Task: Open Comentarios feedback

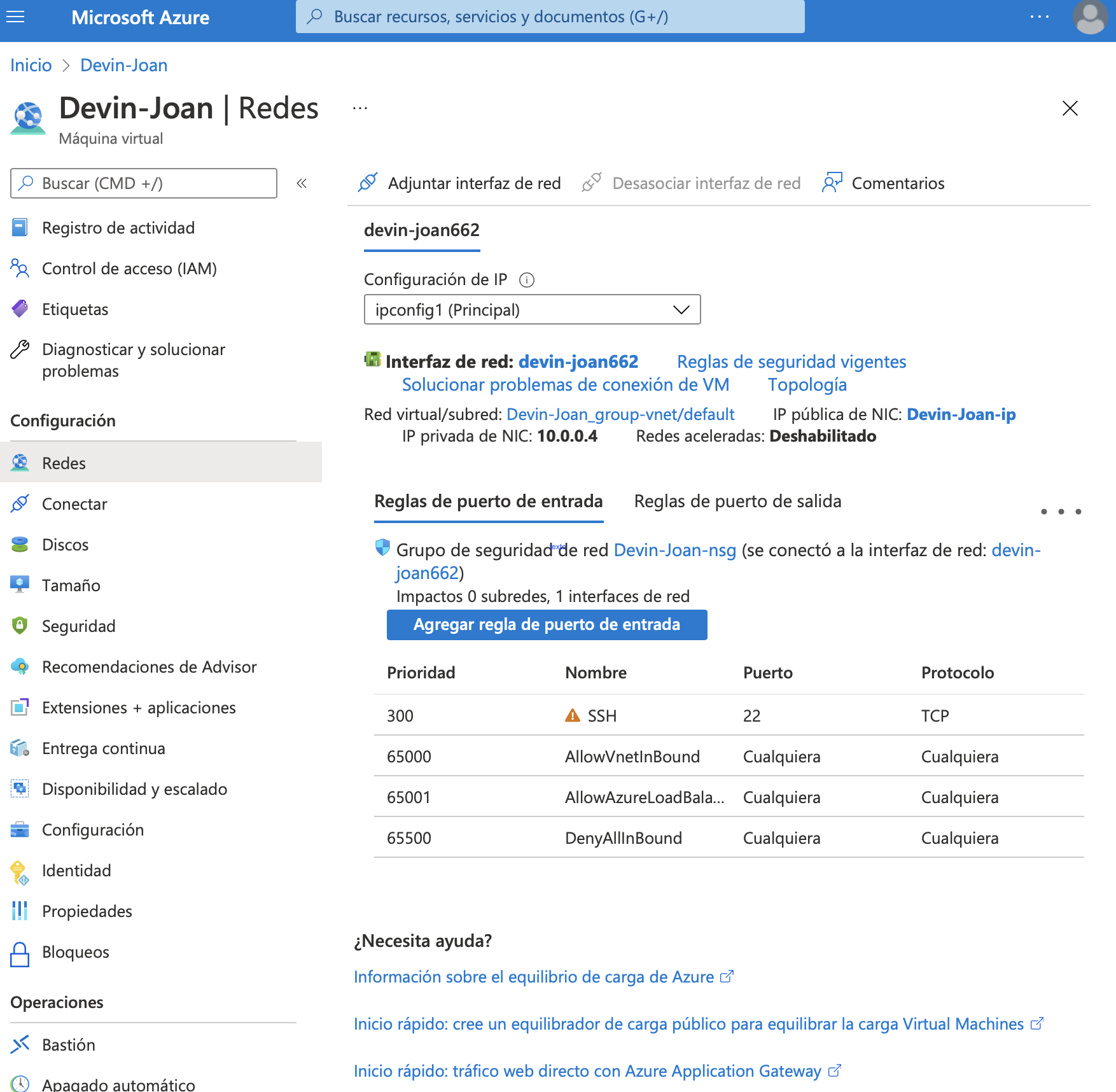Action: 898,183
